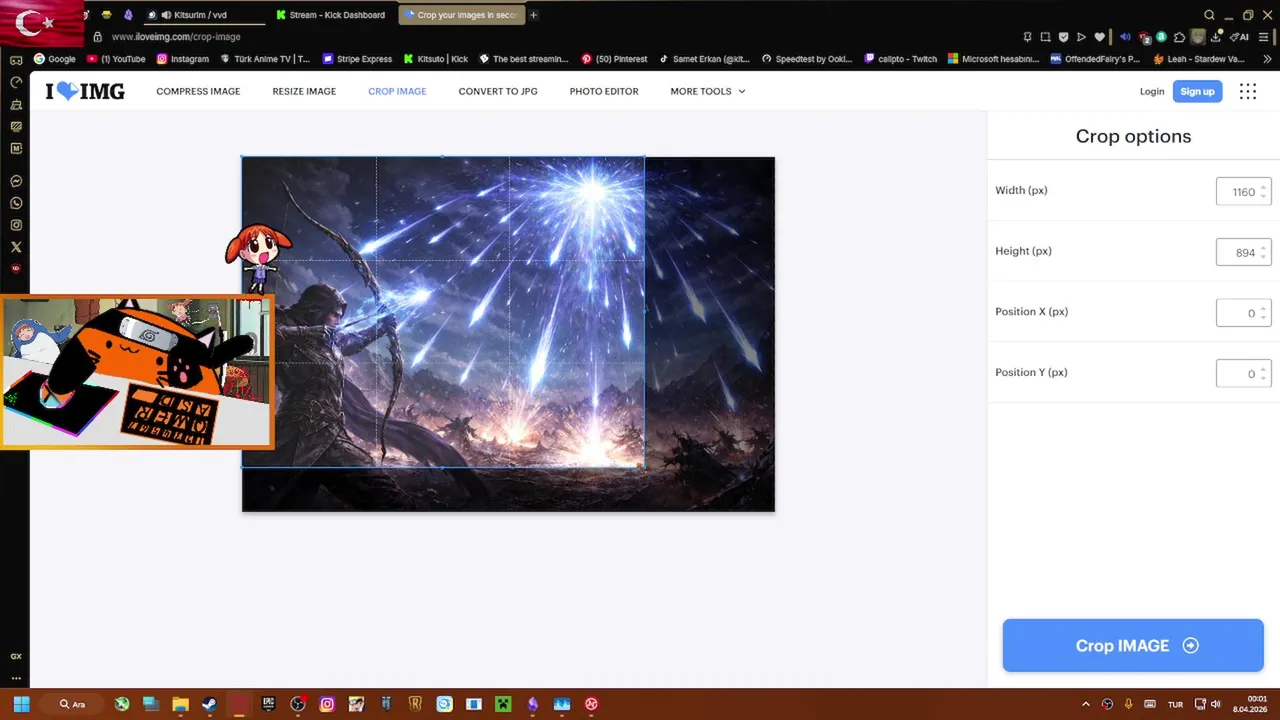
Task: Click the AI button in the browser toolbar
Action: pos(1238,37)
